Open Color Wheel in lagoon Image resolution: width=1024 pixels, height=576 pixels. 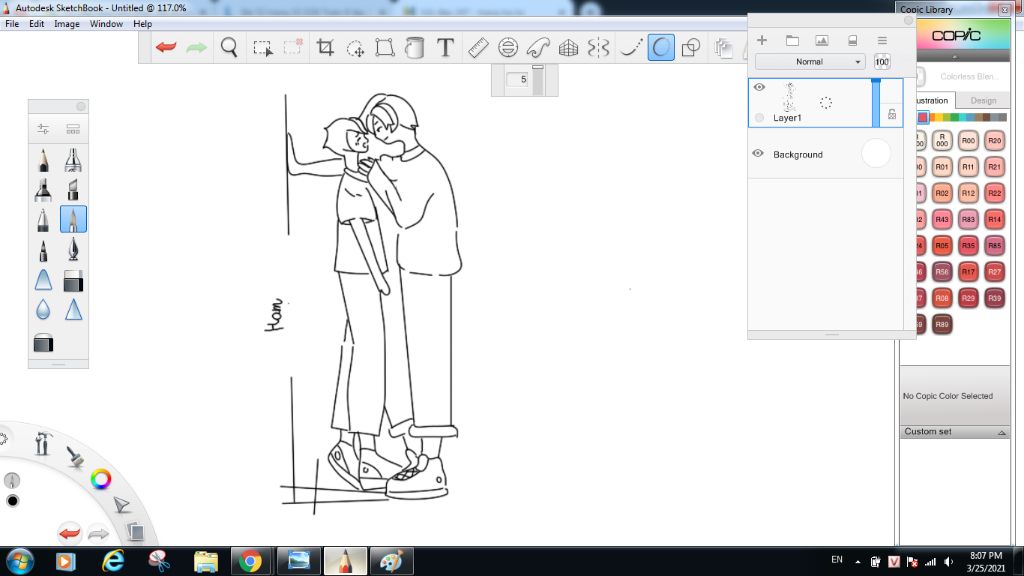coord(101,479)
